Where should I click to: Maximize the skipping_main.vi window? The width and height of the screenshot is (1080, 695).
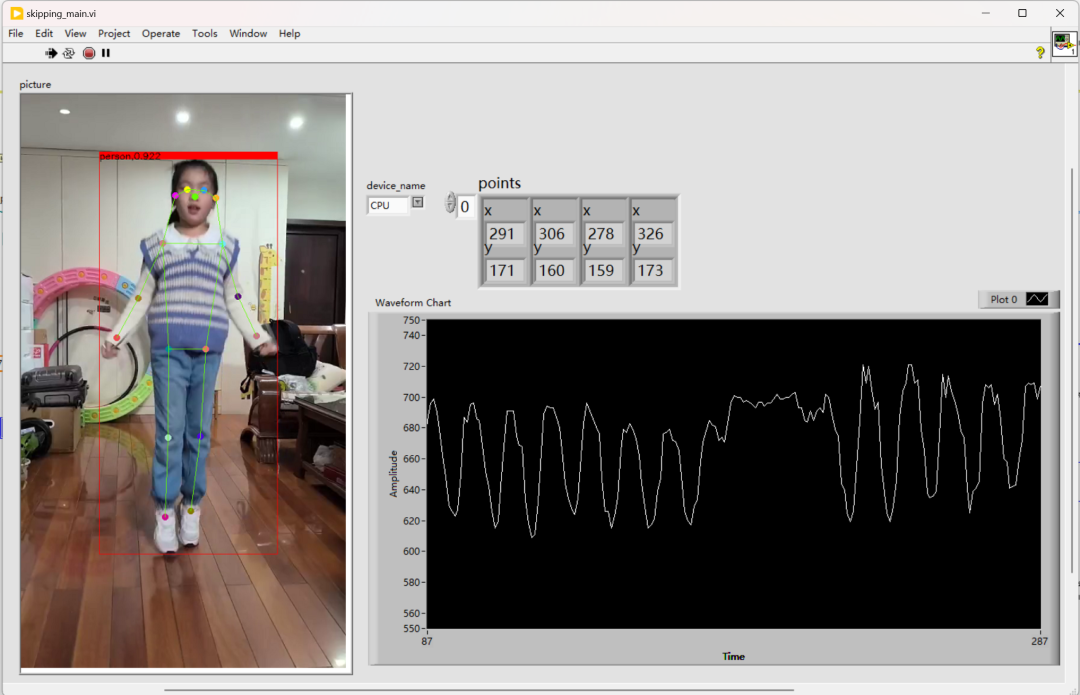(x=1022, y=13)
